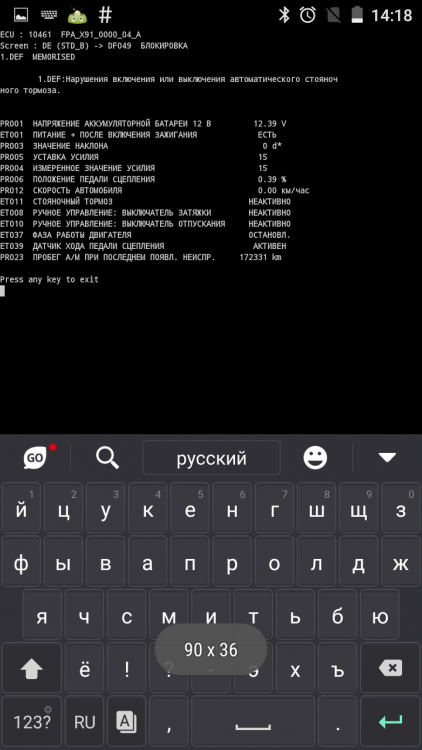Open the emoji smiley panel

click(315, 458)
